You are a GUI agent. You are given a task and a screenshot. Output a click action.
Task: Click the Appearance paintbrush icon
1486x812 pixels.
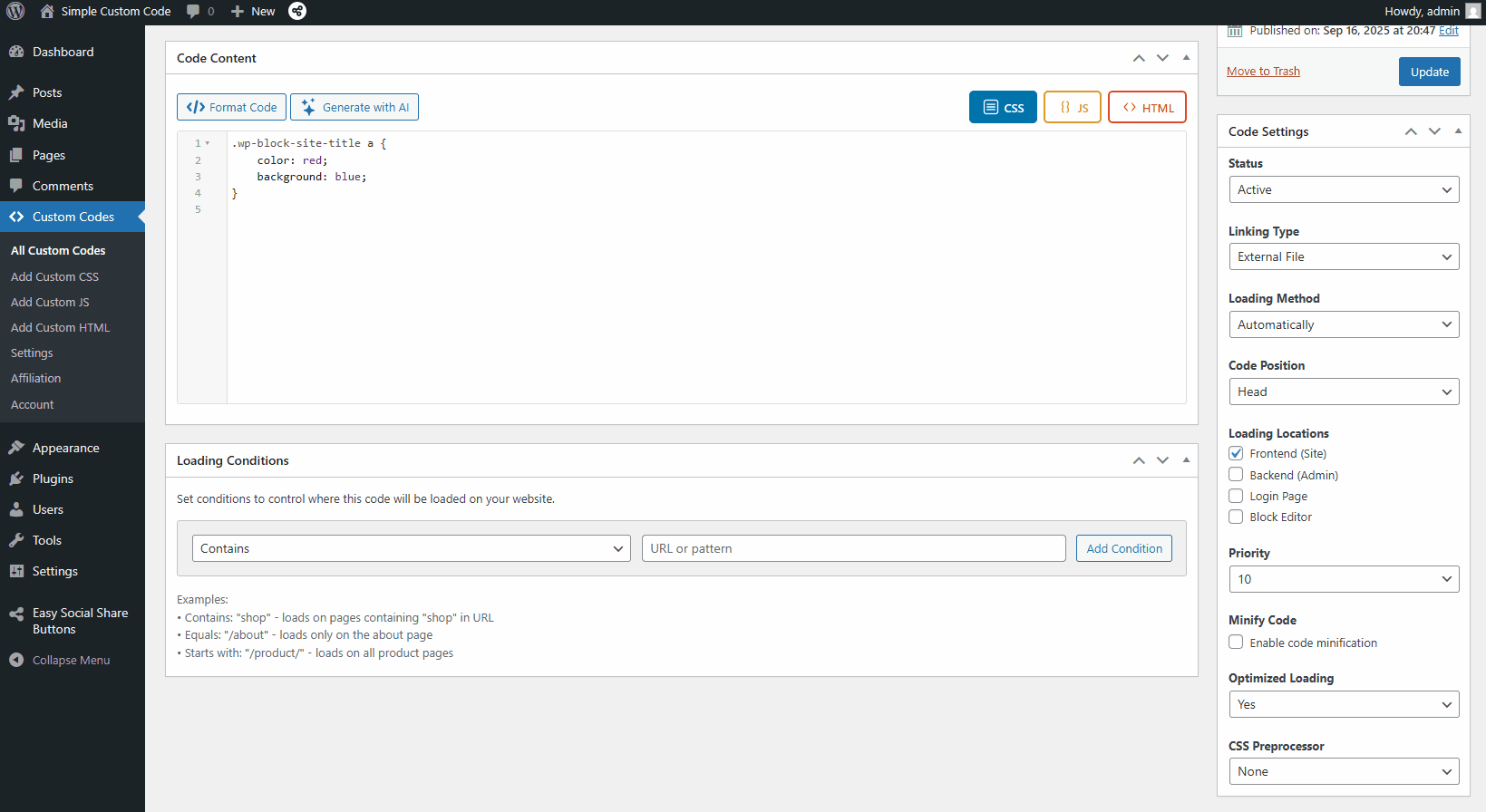(16, 448)
